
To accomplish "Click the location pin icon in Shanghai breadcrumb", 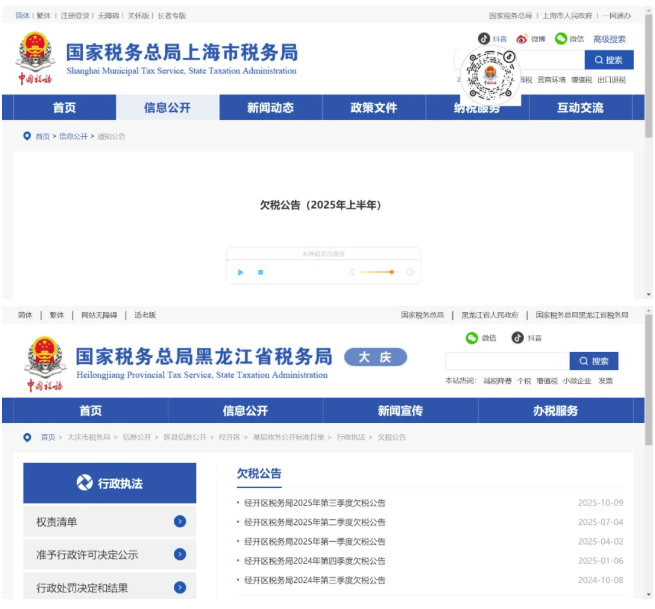I will (x=27, y=136).
